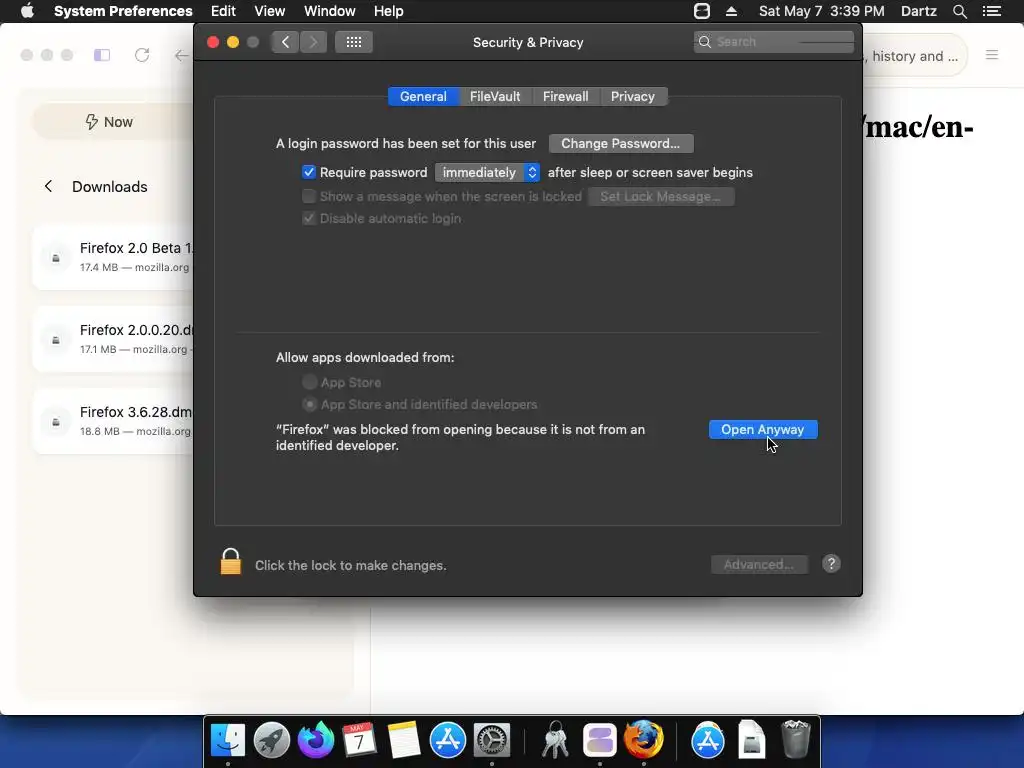Open Calendar icon in the Dock
The width and height of the screenshot is (1024, 768).
[359, 740]
